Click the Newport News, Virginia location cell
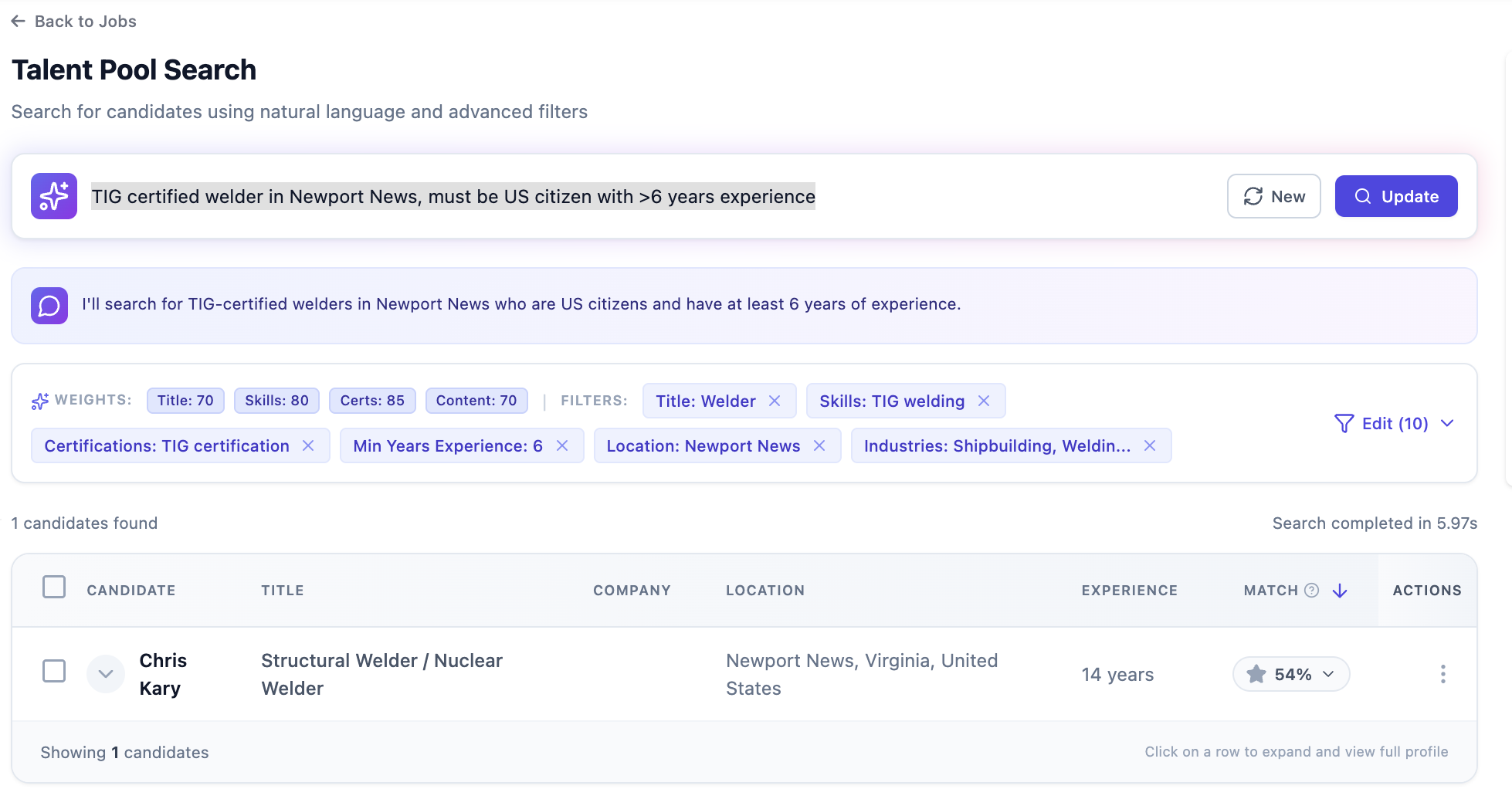Screen dimensions: 1512x806 [862, 674]
